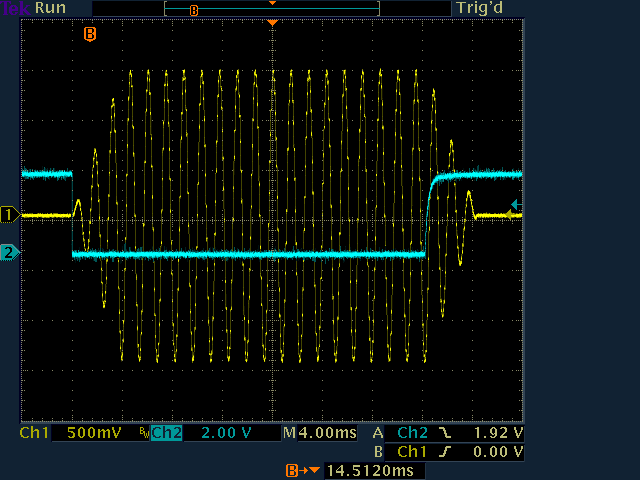Click the rising edge slope icon
Viewport: 640px width, 480px height.
click(x=445, y=452)
